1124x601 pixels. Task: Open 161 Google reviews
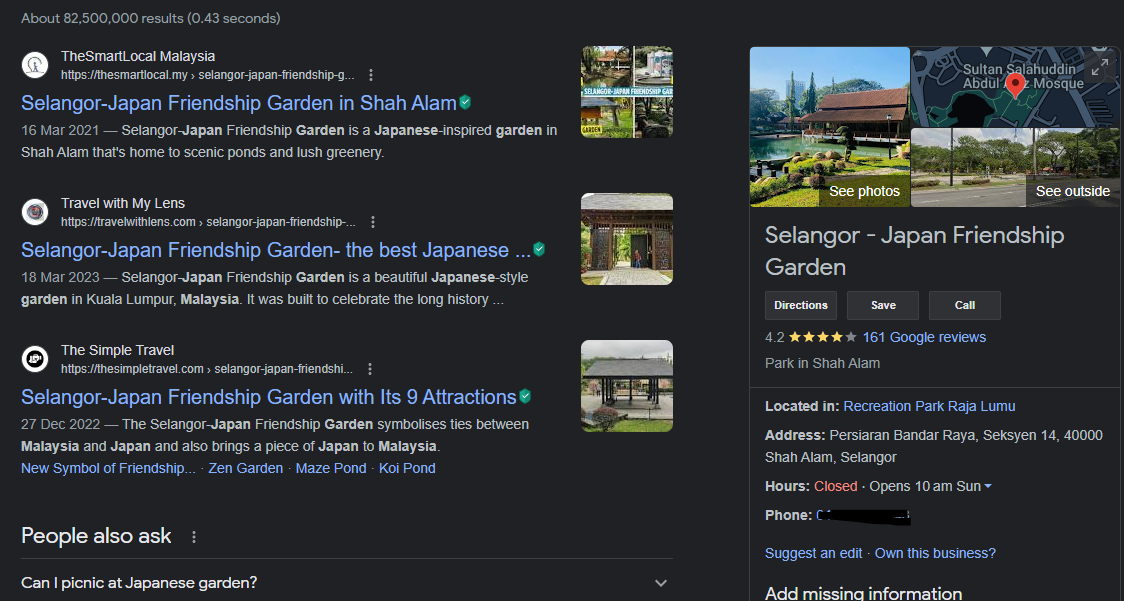pyautogui.click(x=924, y=337)
